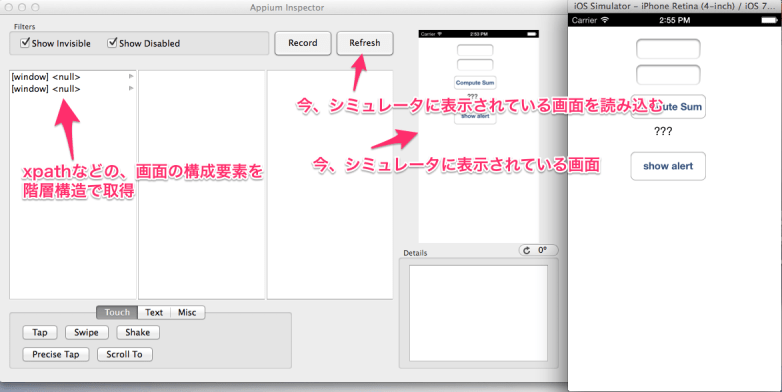Screen dimensions: 782x392
Task: Click the iOS Simulator window title bar
Action: (x=675, y=6)
